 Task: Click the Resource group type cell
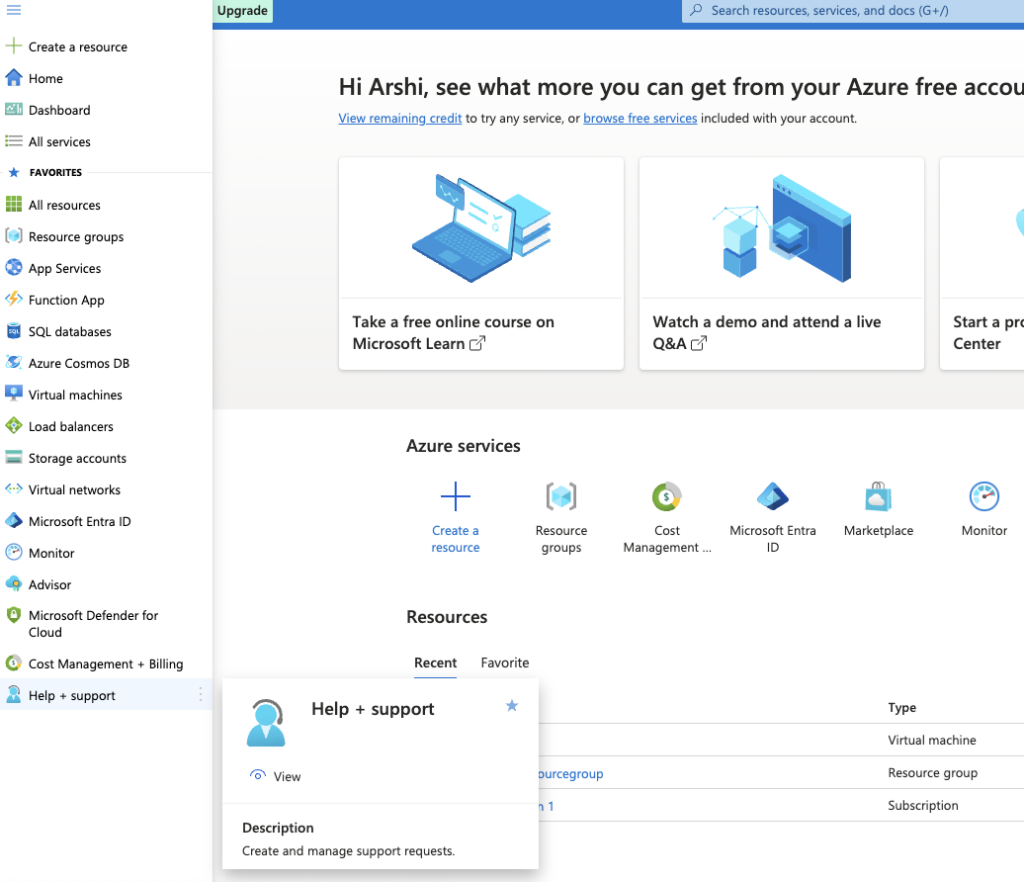coord(933,773)
